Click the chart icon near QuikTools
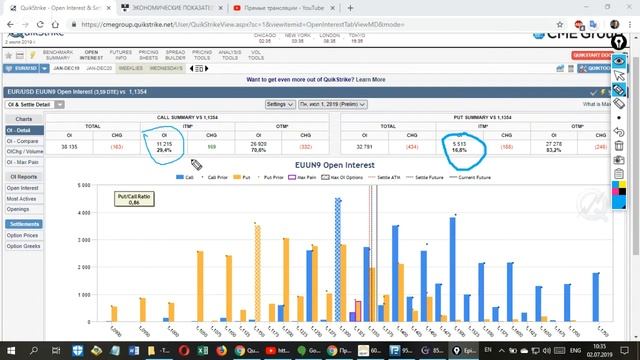Viewport: 640px width, 360px height. 560,69
